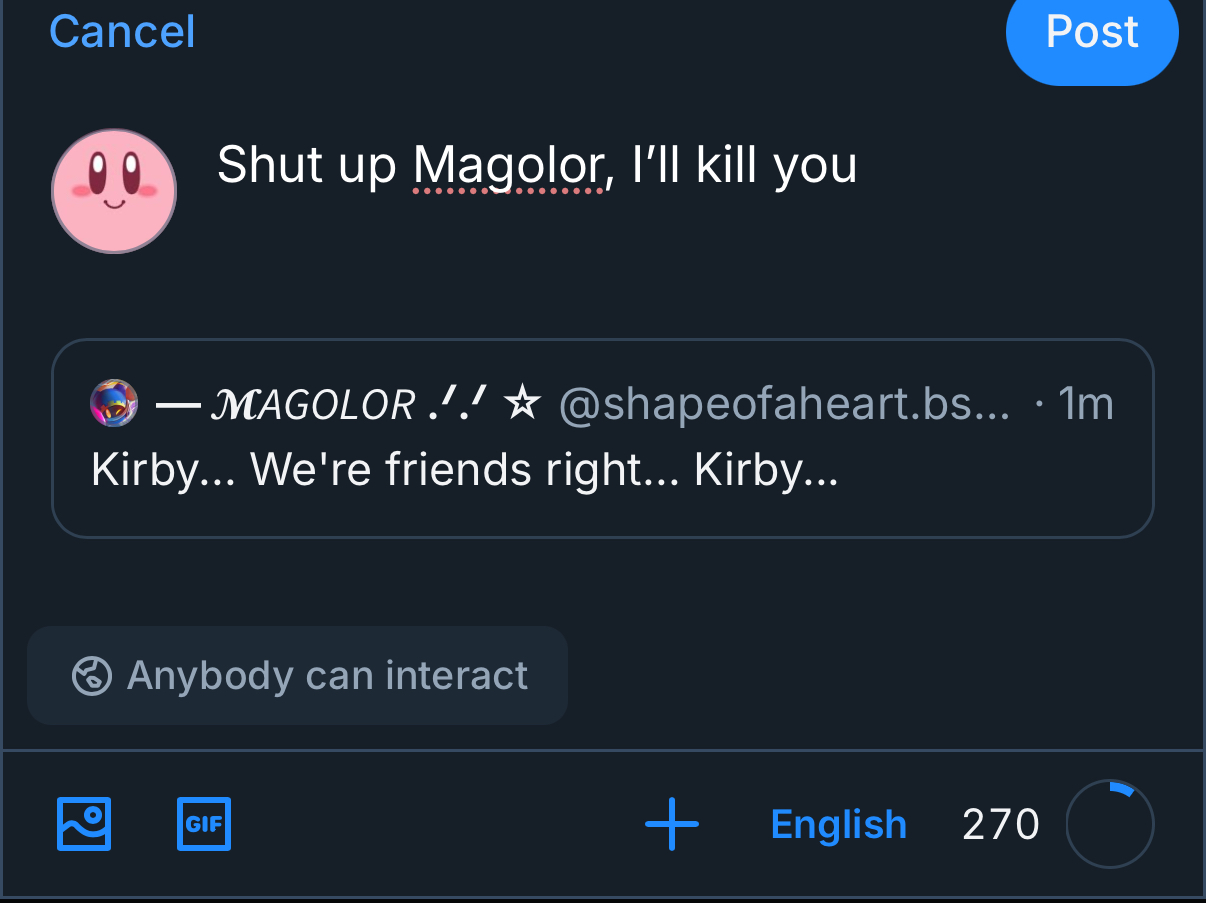Image resolution: width=1206 pixels, height=903 pixels.
Task: Publish with the Post button
Action: [x=1091, y=34]
